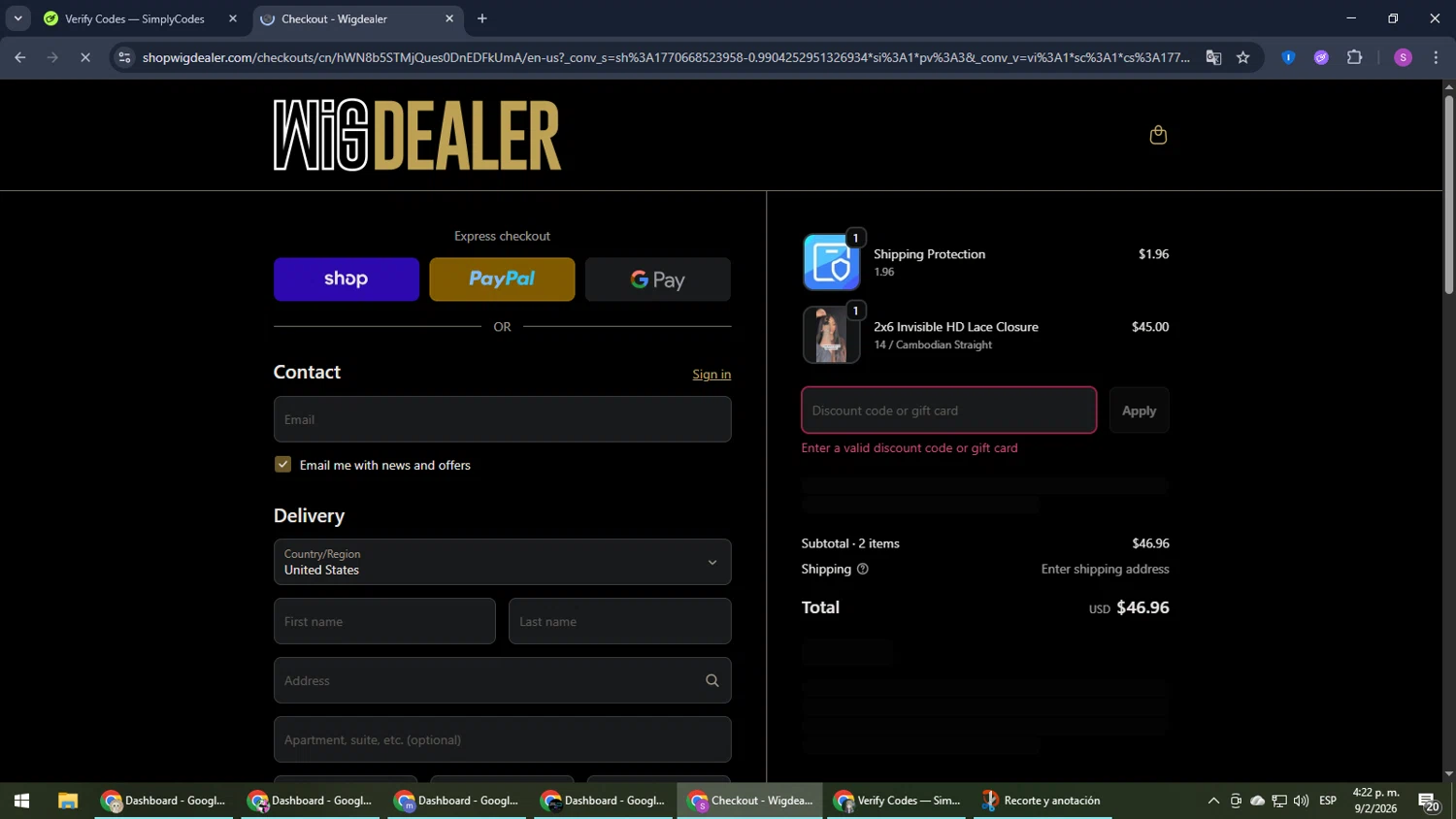The image size is (1456, 819).
Task: Focus the Apartment, suite, etc. field
Action: pyautogui.click(x=502, y=739)
